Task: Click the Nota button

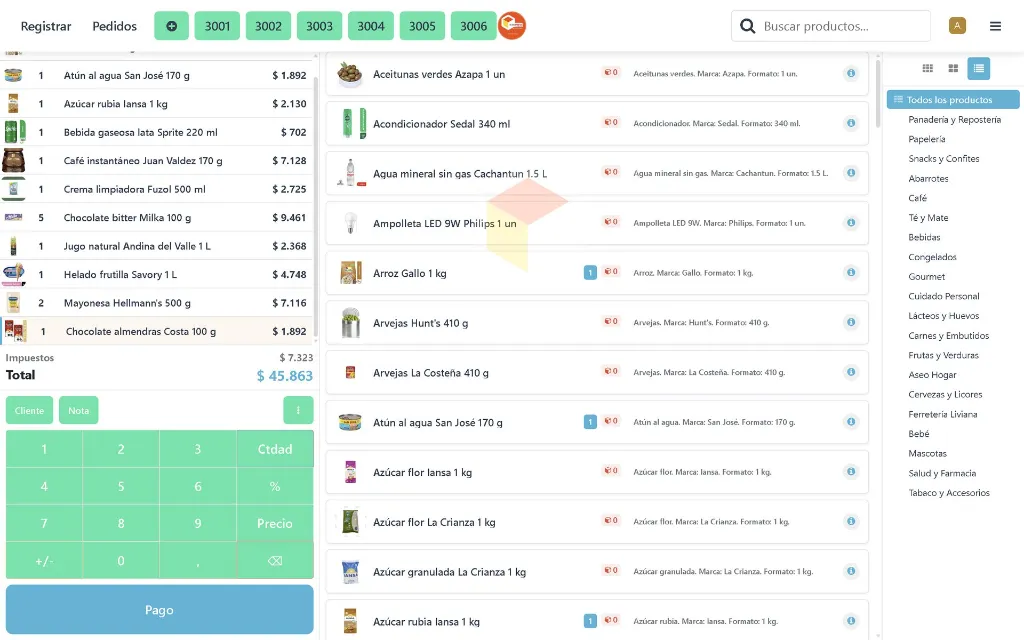Action: (78, 410)
